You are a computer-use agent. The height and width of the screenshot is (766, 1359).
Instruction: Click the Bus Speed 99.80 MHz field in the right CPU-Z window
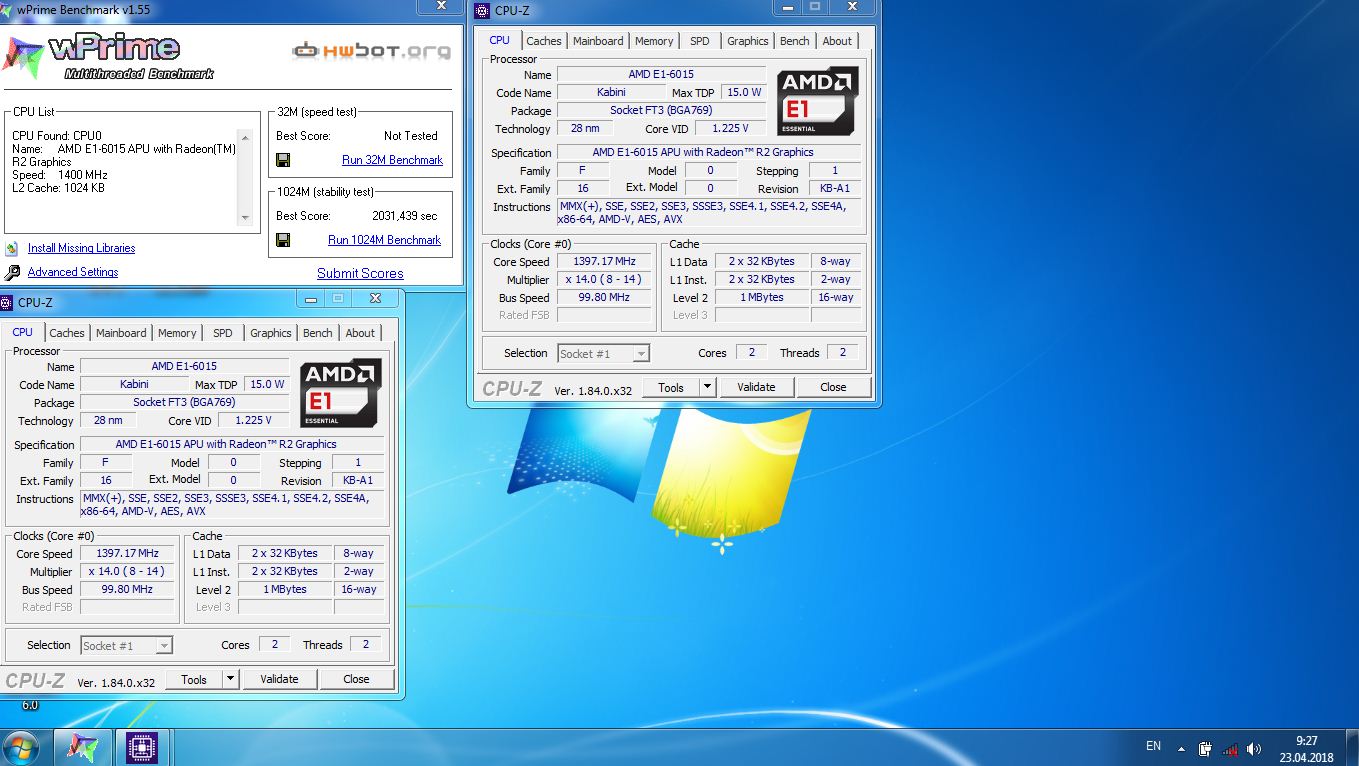tap(604, 298)
